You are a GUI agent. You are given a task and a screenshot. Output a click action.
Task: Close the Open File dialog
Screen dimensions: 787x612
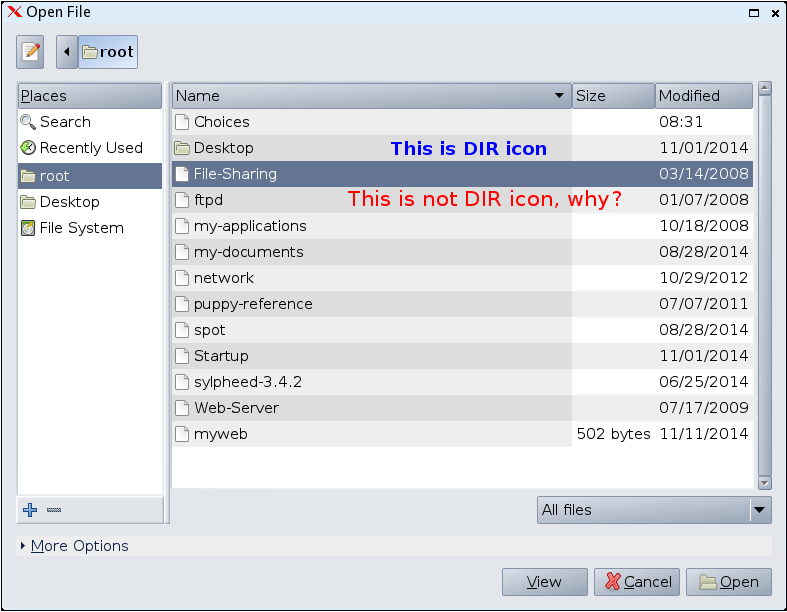point(775,14)
